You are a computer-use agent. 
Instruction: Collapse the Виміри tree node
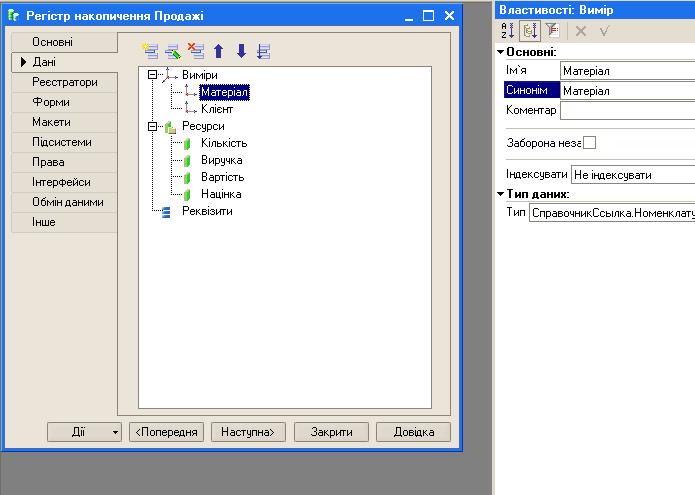click(152, 75)
